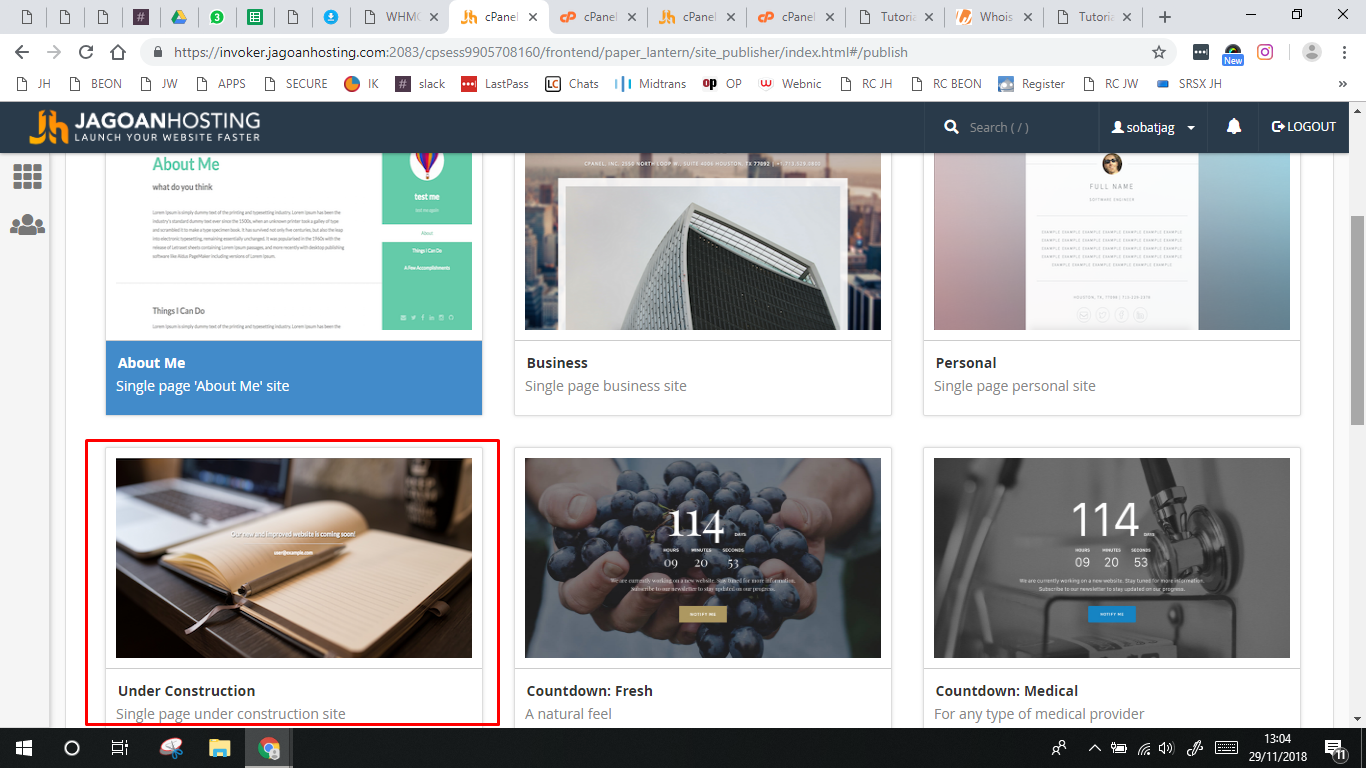1366x768 pixels.
Task: Open the Register bookmark
Action: pos(1031,84)
